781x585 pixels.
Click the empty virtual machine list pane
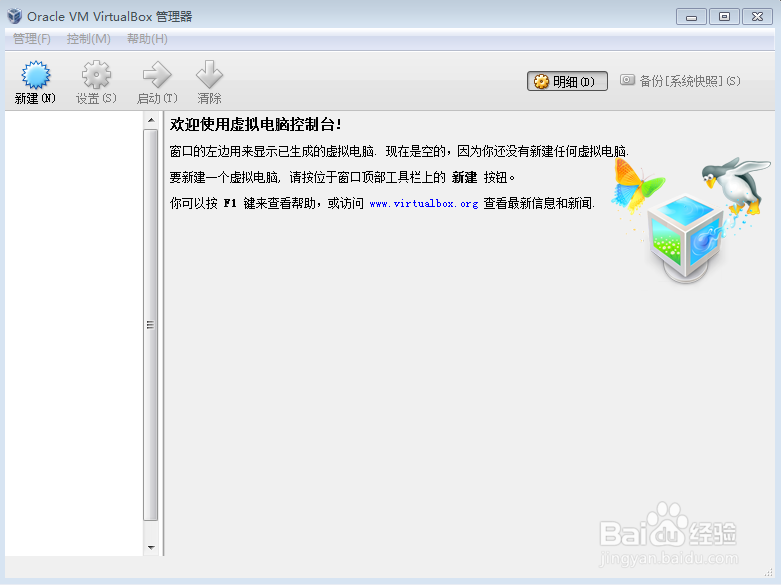(74, 333)
